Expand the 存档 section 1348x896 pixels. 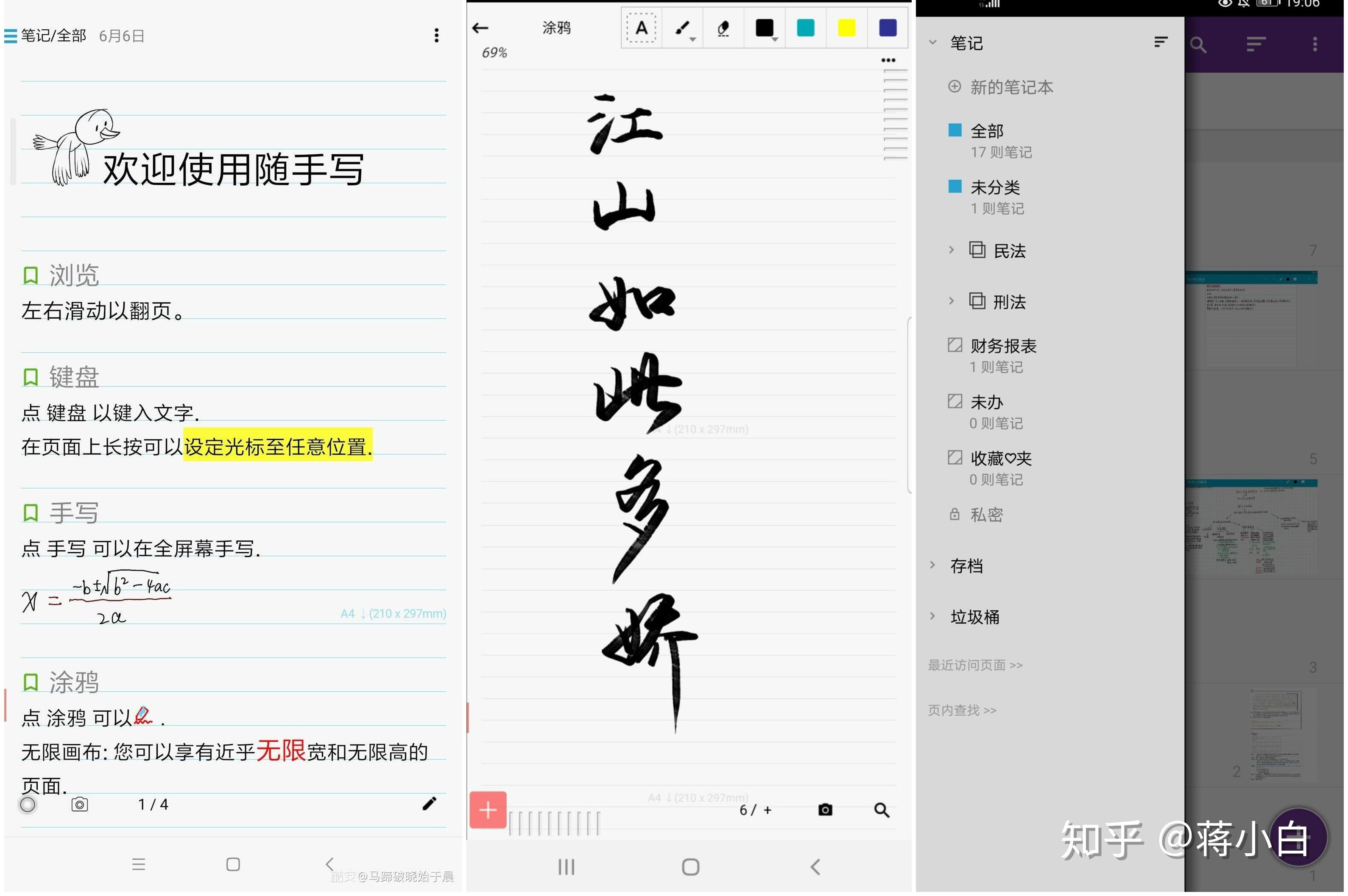932,566
